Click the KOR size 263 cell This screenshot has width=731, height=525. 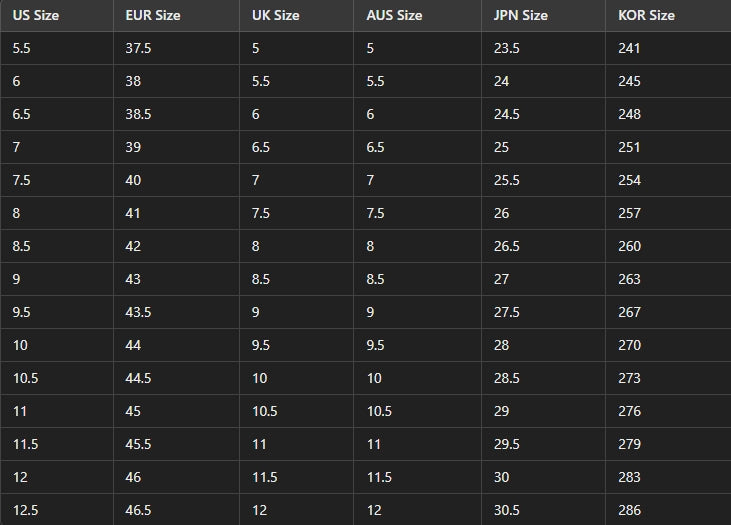pyautogui.click(x=629, y=279)
